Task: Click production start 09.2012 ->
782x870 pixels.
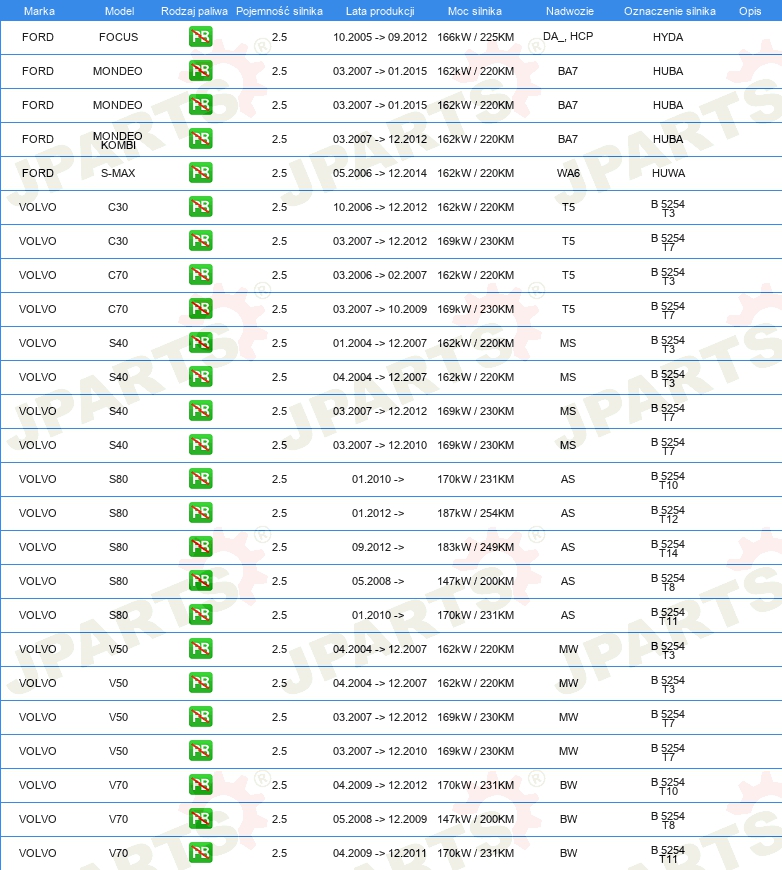Action: [x=377, y=547]
